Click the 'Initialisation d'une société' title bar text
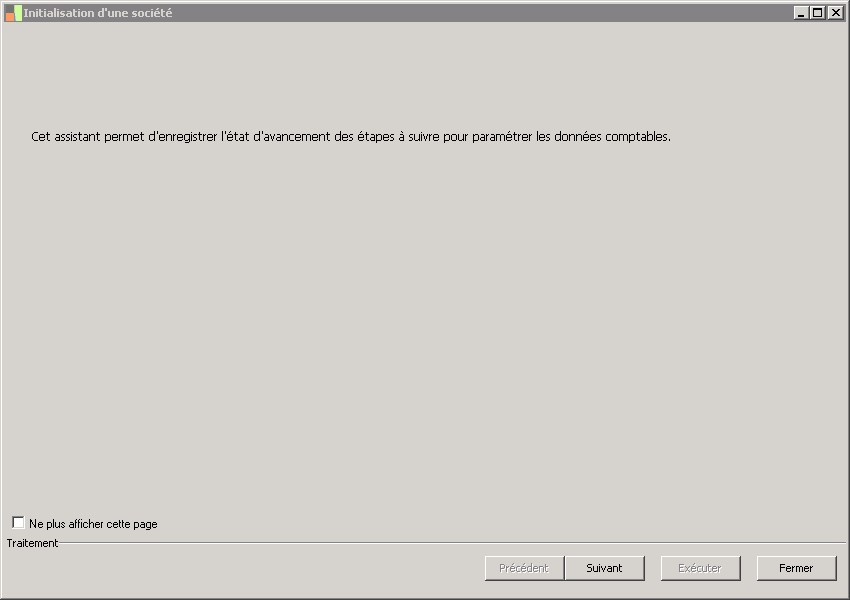 (98, 13)
